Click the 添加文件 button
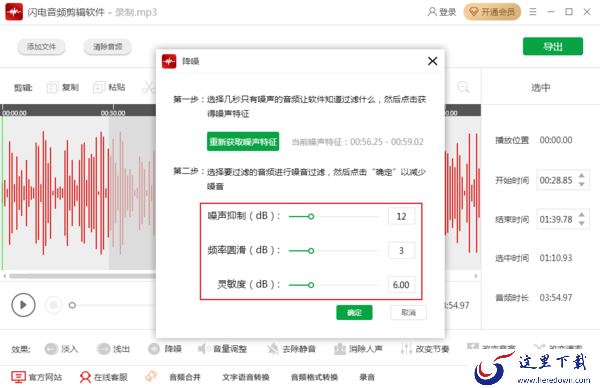The height and width of the screenshot is (388, 600). tap(41, 47)
